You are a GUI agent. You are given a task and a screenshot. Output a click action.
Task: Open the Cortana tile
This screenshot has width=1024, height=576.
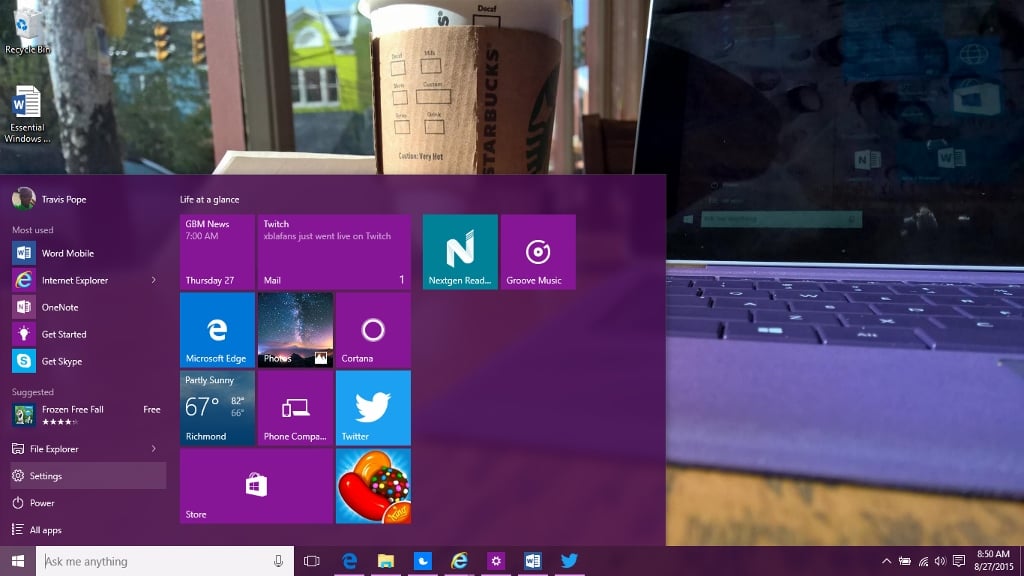click(374, 330)
